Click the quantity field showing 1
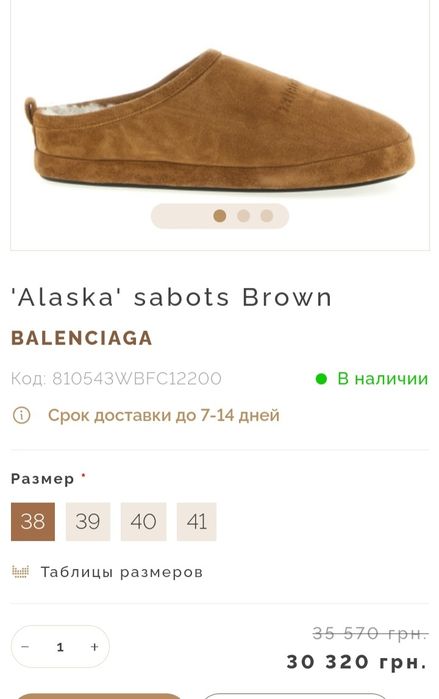Image resolution: width=439 pixels, height=699 pixels. click(60, 647)
